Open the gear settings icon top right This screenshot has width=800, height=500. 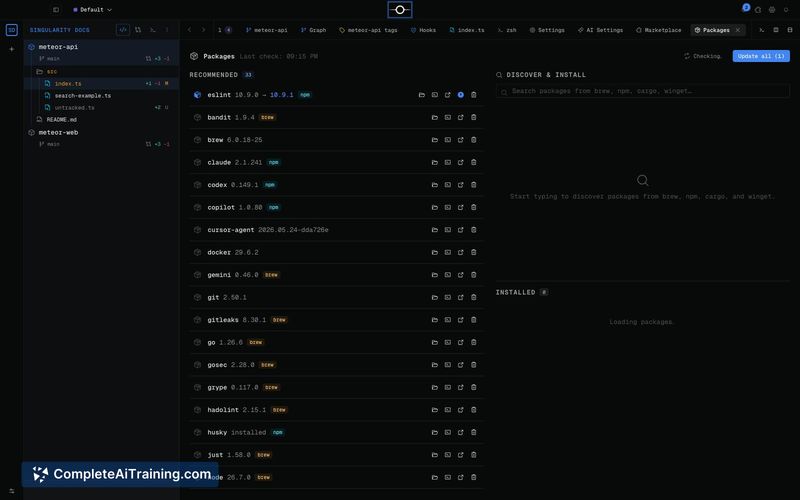pos(772,10)
